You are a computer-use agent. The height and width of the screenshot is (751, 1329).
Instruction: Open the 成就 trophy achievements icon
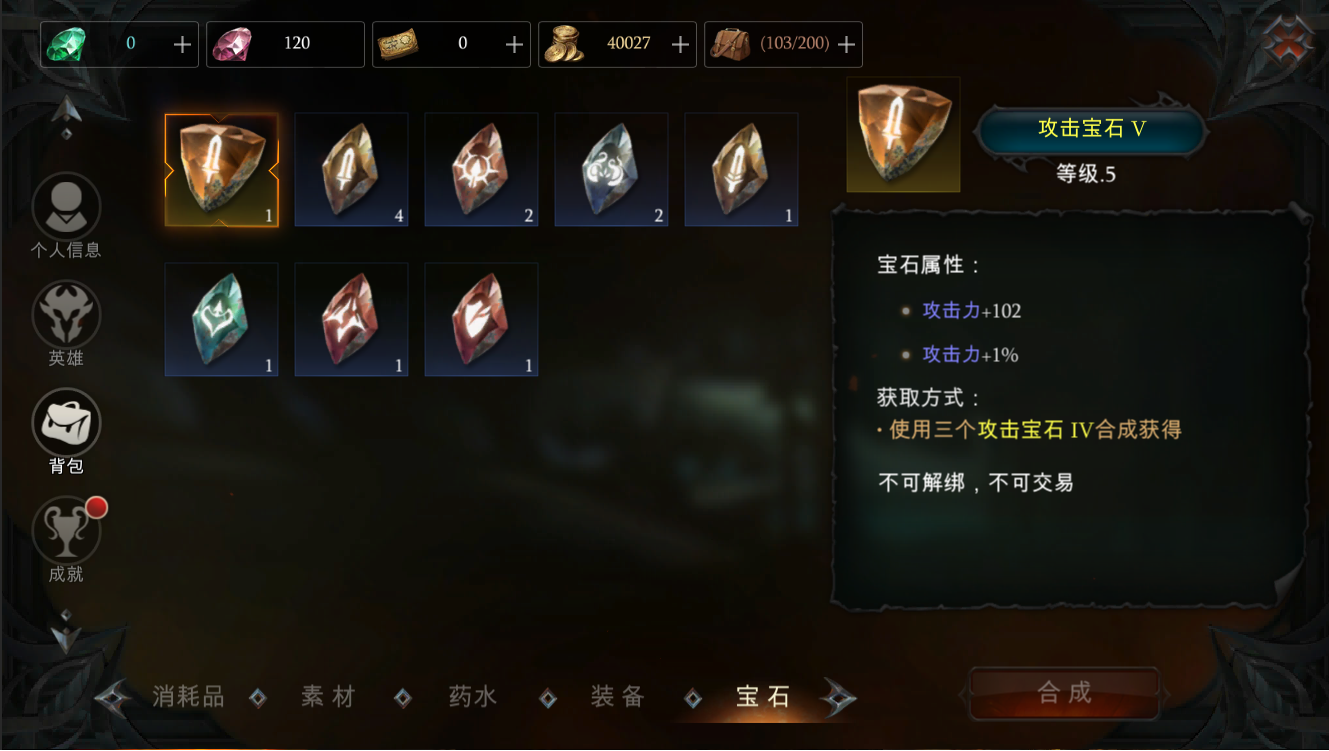(x=66, y=531)
